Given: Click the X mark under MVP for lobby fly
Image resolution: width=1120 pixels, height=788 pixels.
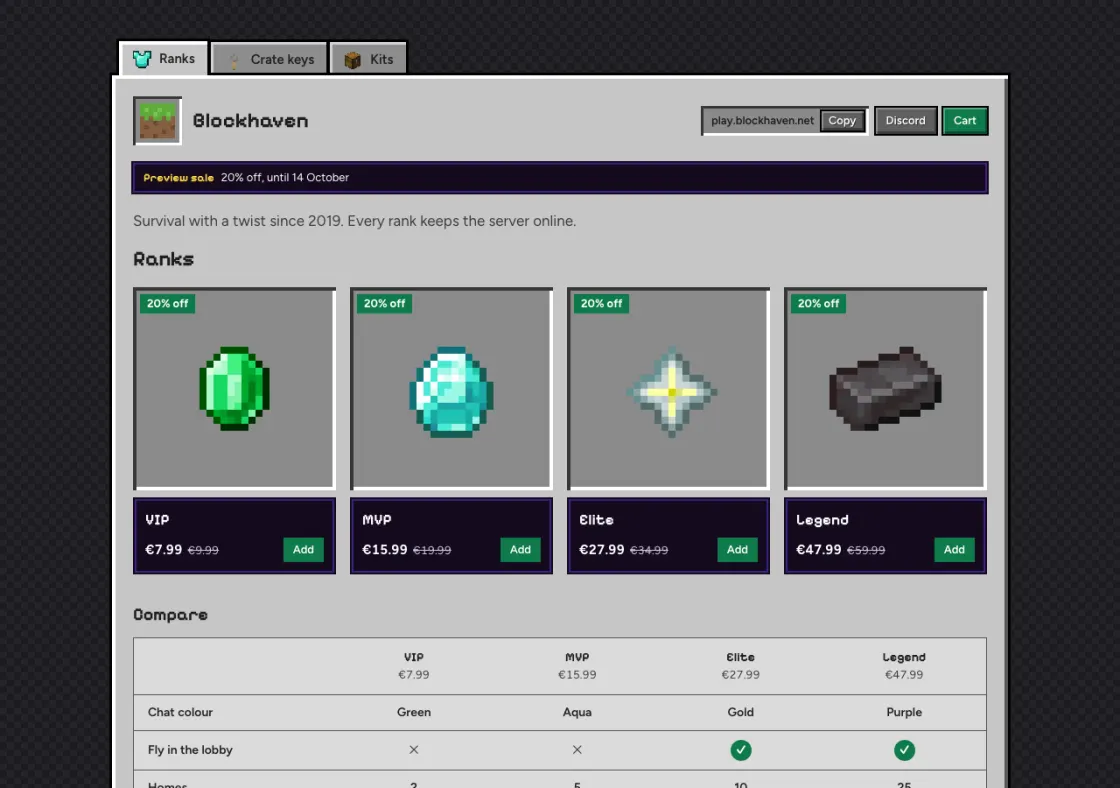Looking at the screenshot, I should [577, 750].
